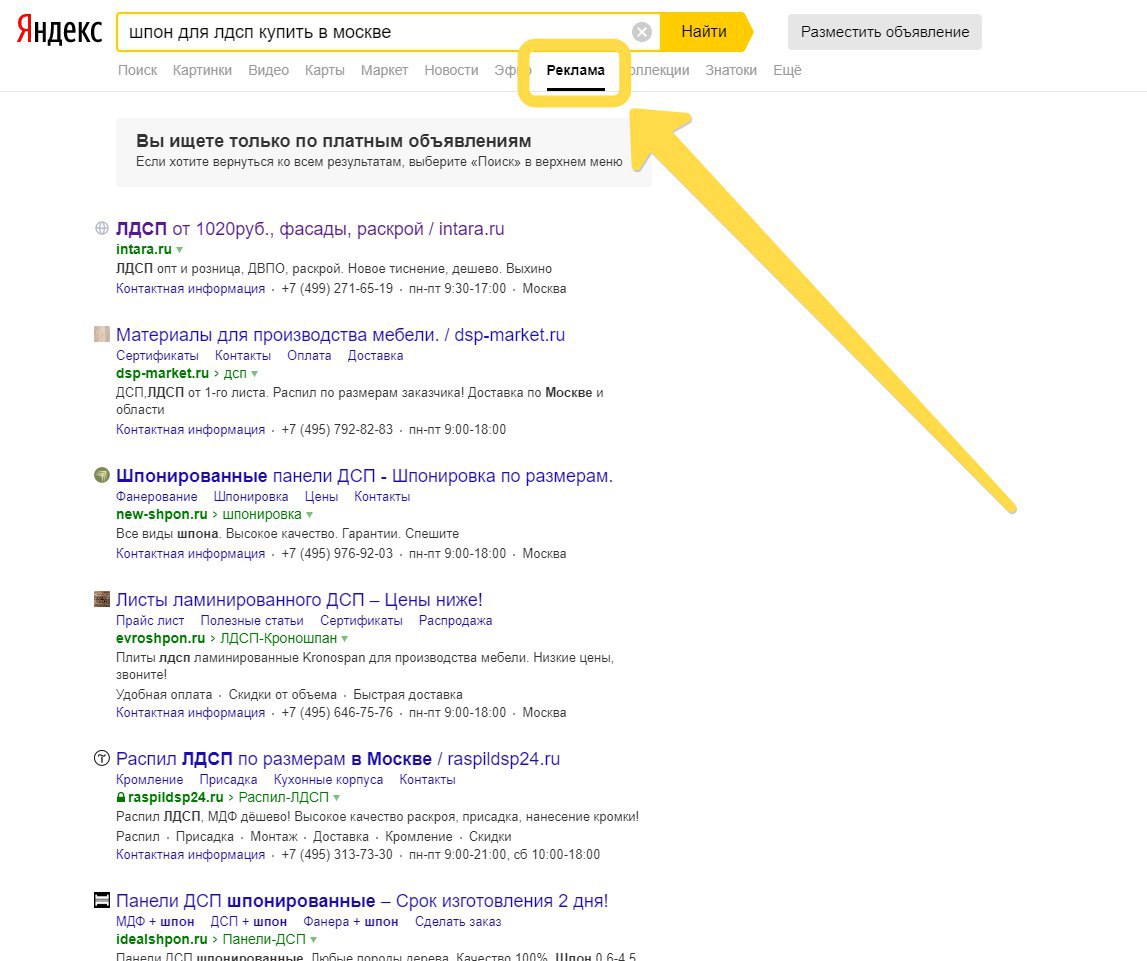Open the Контакты sitelink of raspildsp24.ru
The height and width of the screenshot is (961, 1147).
pyautogui.click(x=427, y=780)
